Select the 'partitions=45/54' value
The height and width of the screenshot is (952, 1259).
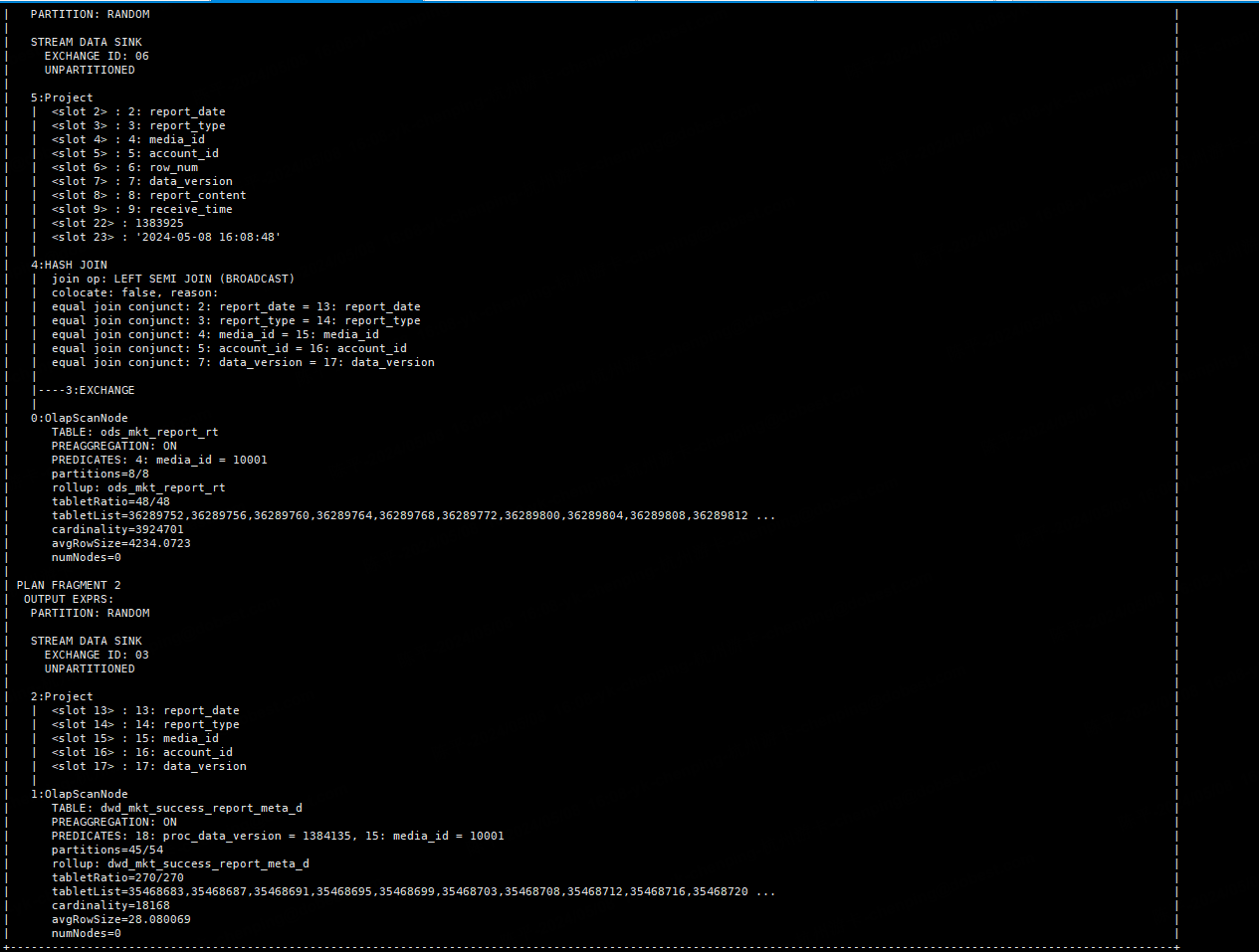tap(107, 850)
